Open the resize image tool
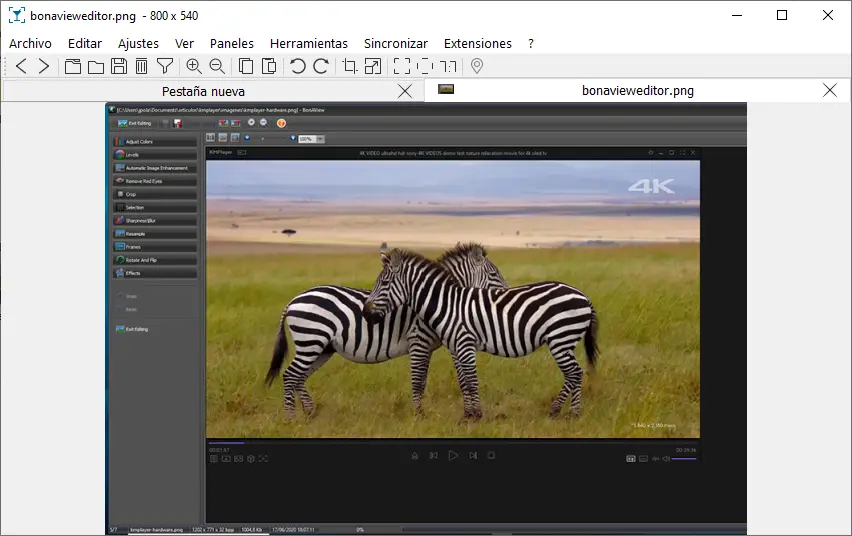Screen dimensions: 852x536 pyautogui.click(x=373, y=66)
